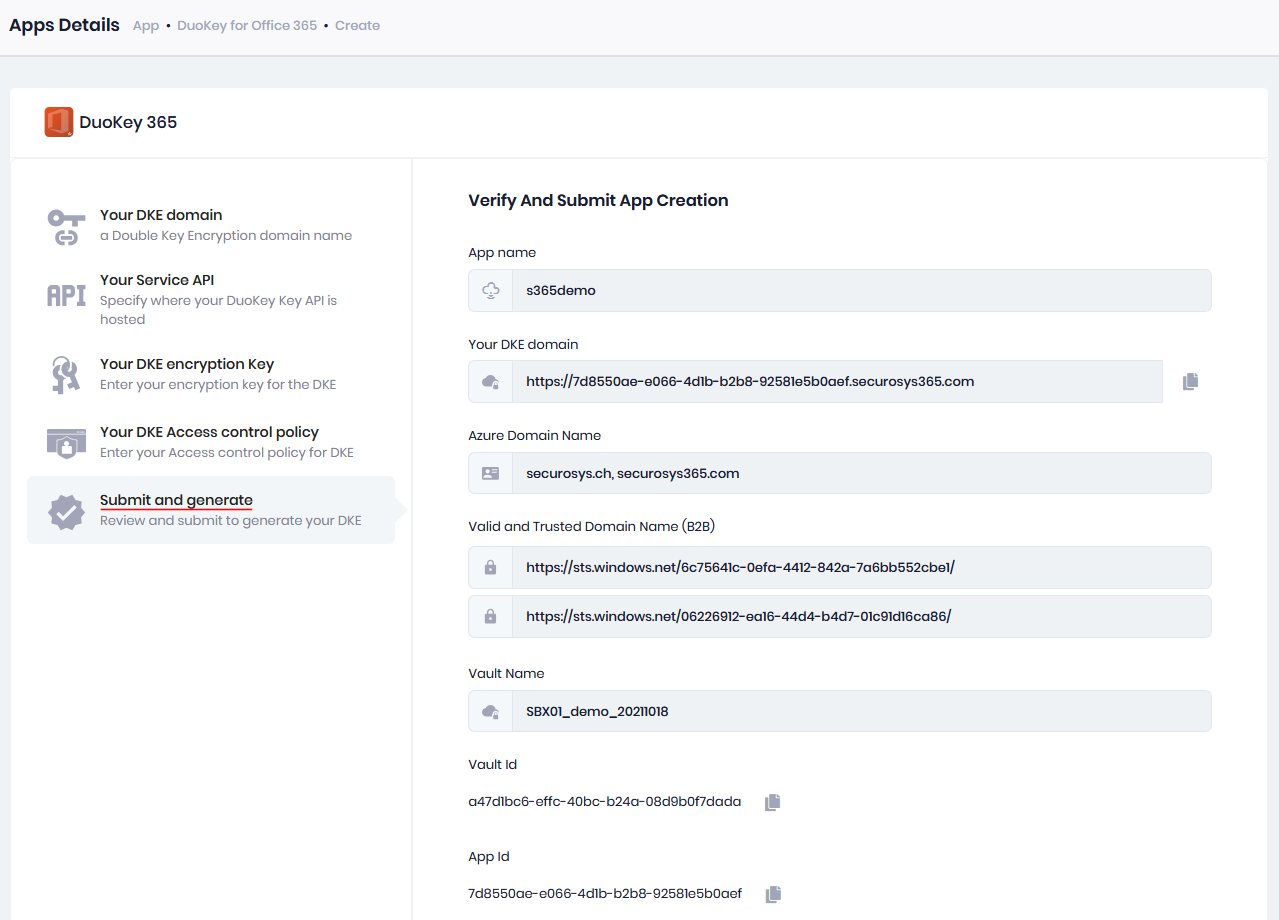
Task: Click the DuoKey 365 Office logo icon
Action: coord(59,122)
